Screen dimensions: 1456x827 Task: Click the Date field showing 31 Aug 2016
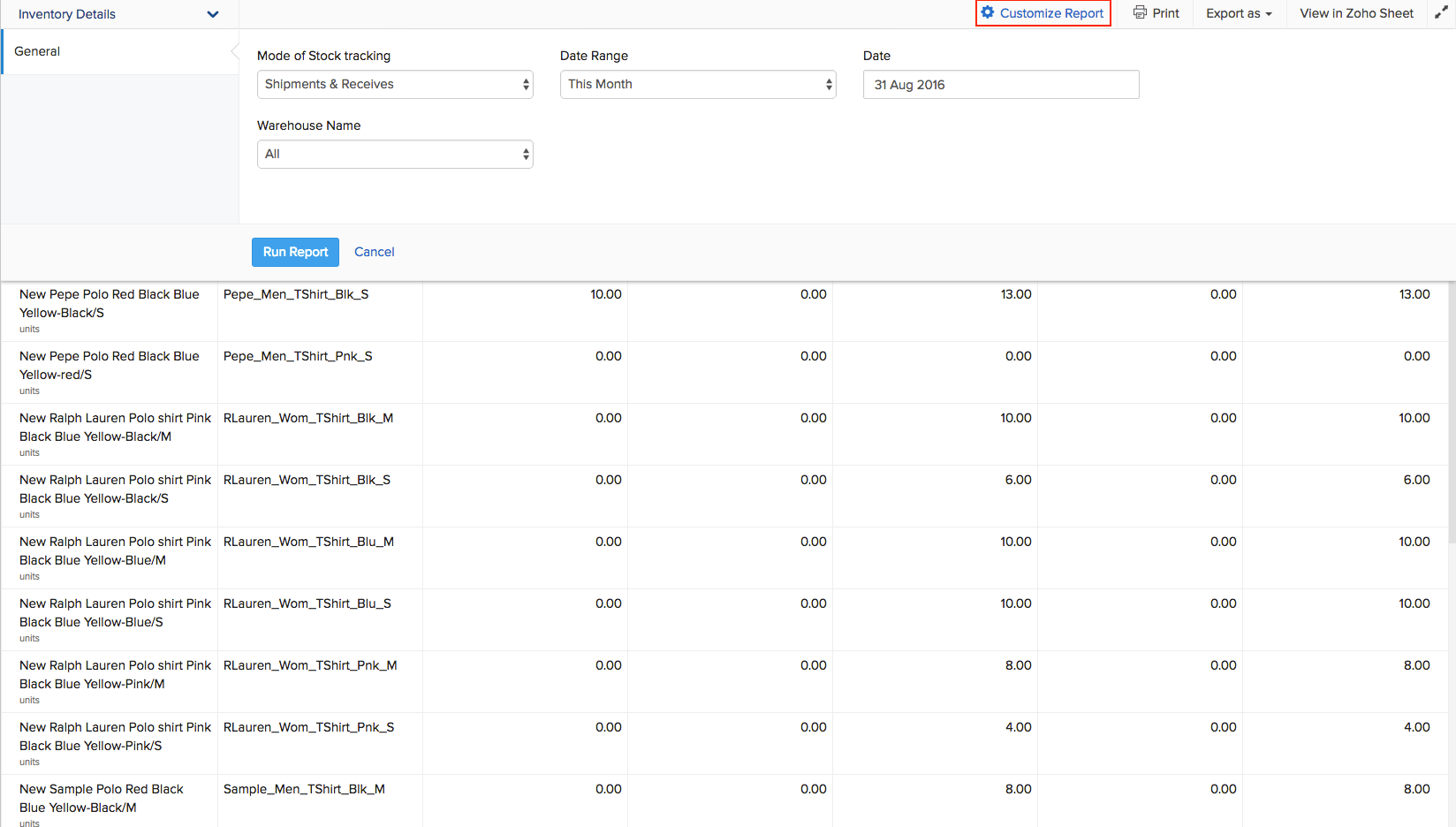pyautogui.click(x=999, y=84)
